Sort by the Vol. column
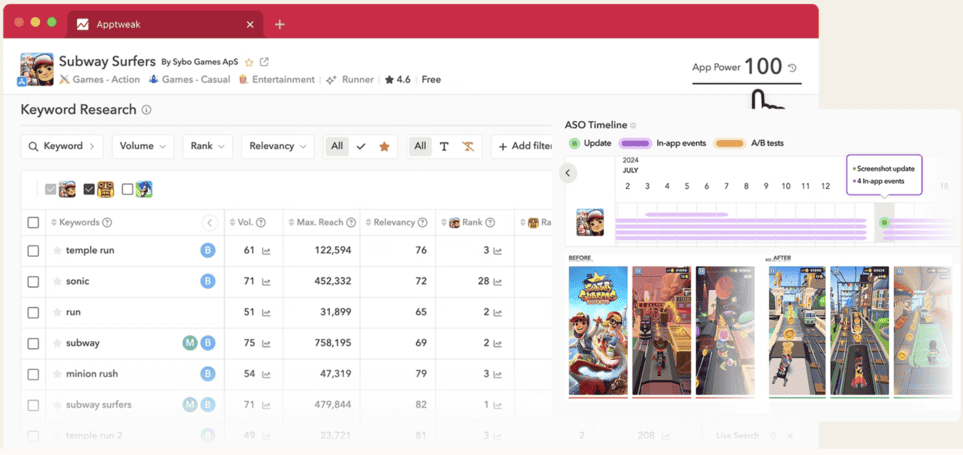Image resolution: width=963 pixels, height=455 pixels. (232, 222)
